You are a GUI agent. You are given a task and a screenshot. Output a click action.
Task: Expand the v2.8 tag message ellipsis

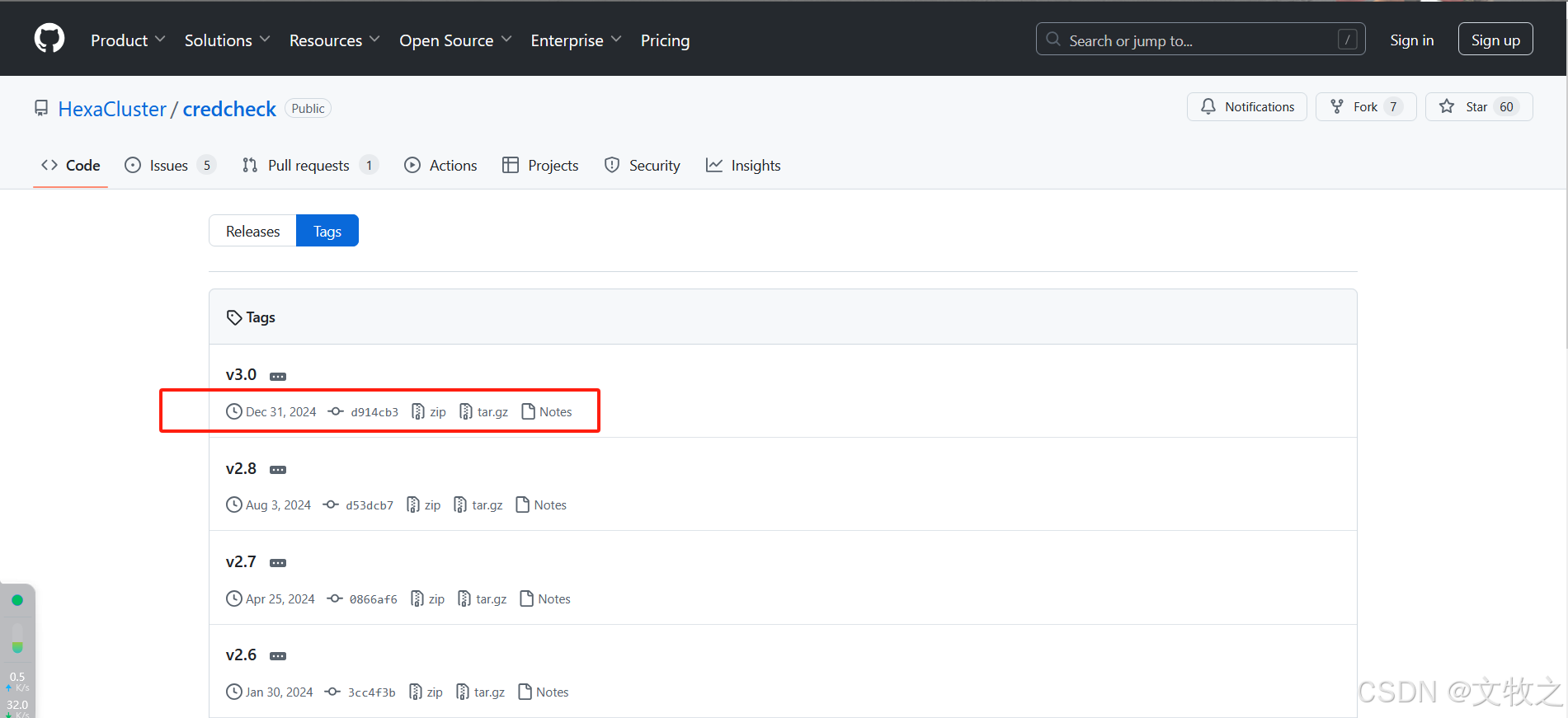pos(278,470)
